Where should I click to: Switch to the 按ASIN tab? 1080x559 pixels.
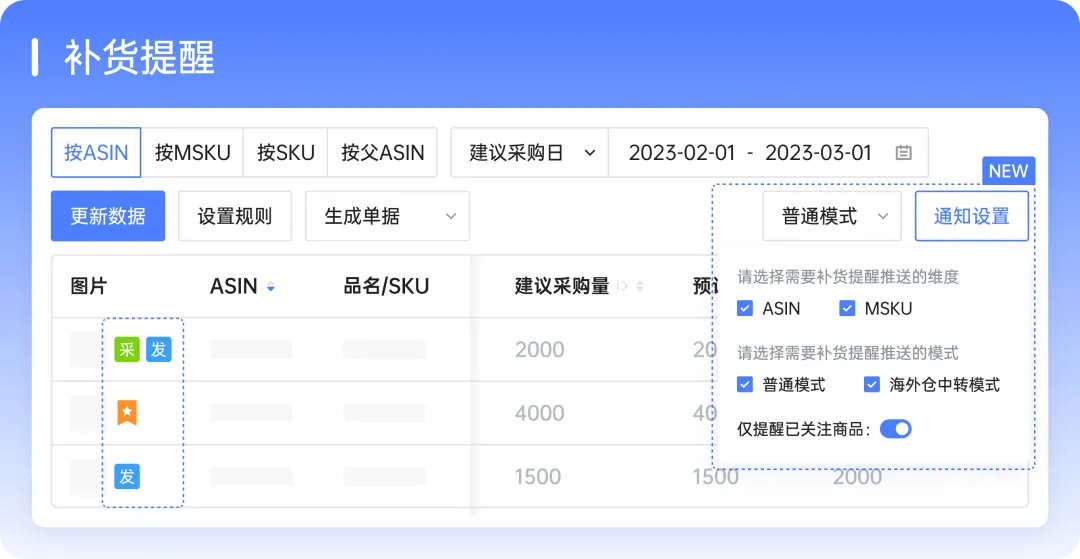coord(96,152)
